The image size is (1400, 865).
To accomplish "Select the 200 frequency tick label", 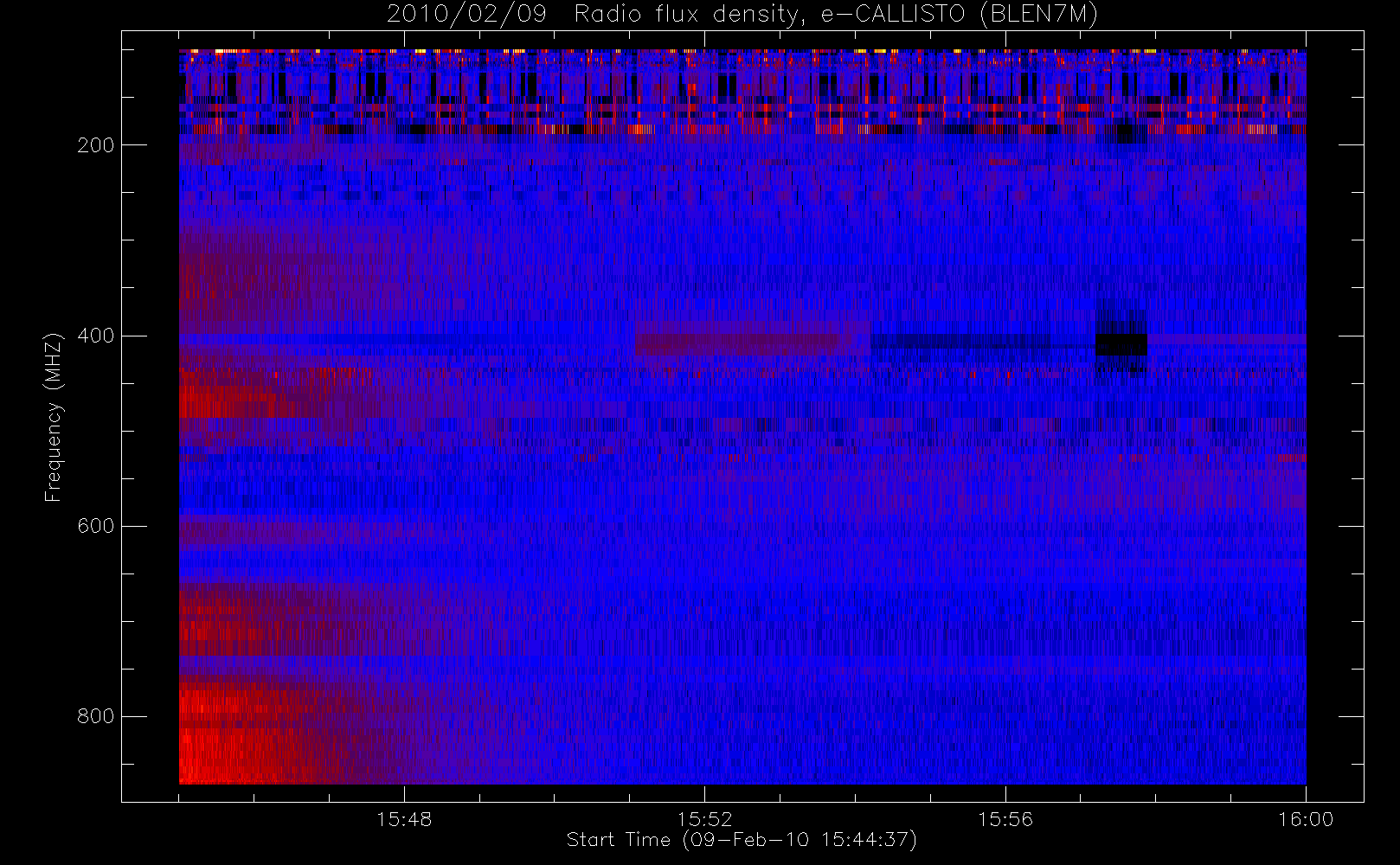I will pyautogui.click(x=95, y=145).
